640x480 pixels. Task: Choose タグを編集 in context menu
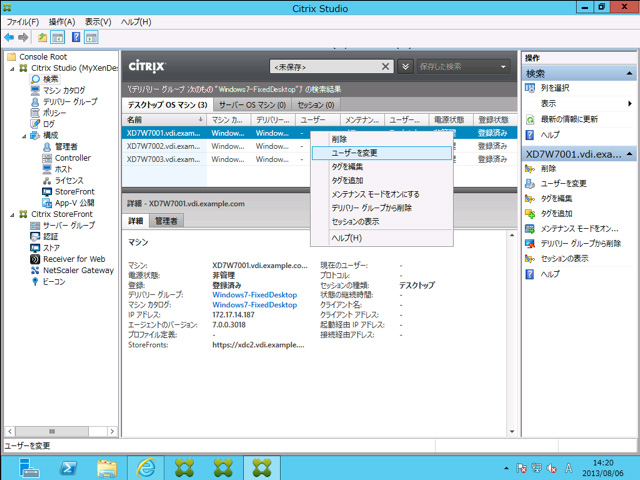(382, 167)
